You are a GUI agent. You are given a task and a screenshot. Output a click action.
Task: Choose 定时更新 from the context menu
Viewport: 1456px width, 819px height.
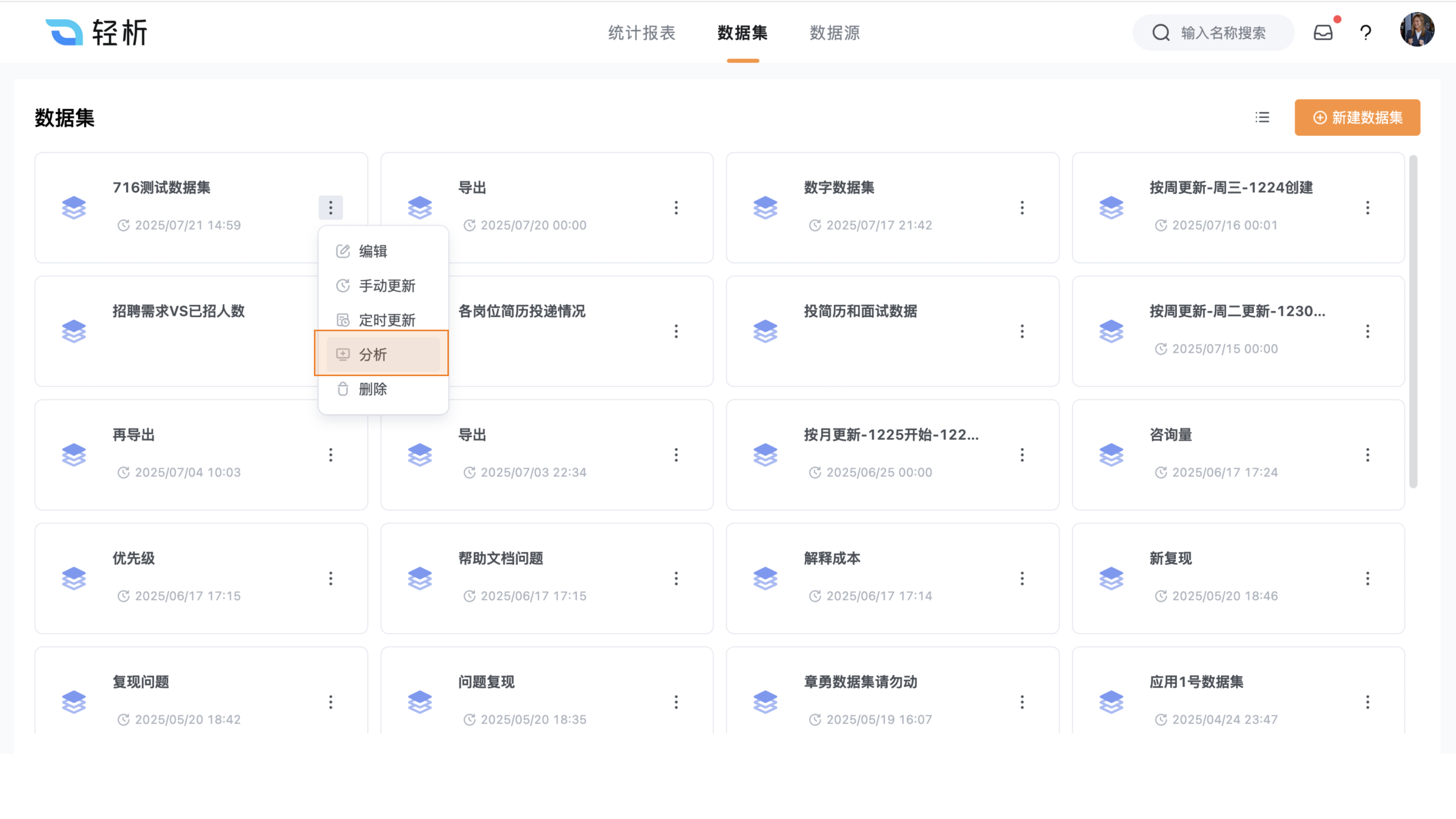(383, 320)
